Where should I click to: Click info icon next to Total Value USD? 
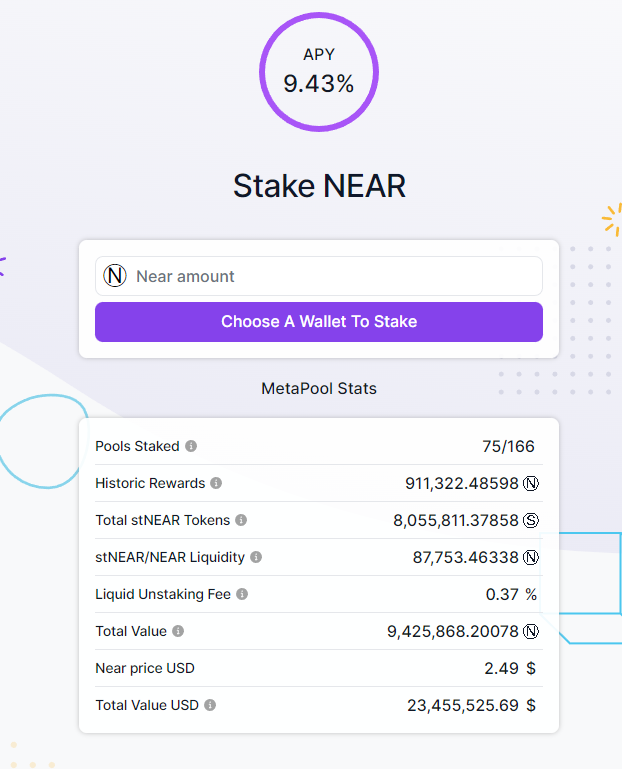(x=210, y=705)
